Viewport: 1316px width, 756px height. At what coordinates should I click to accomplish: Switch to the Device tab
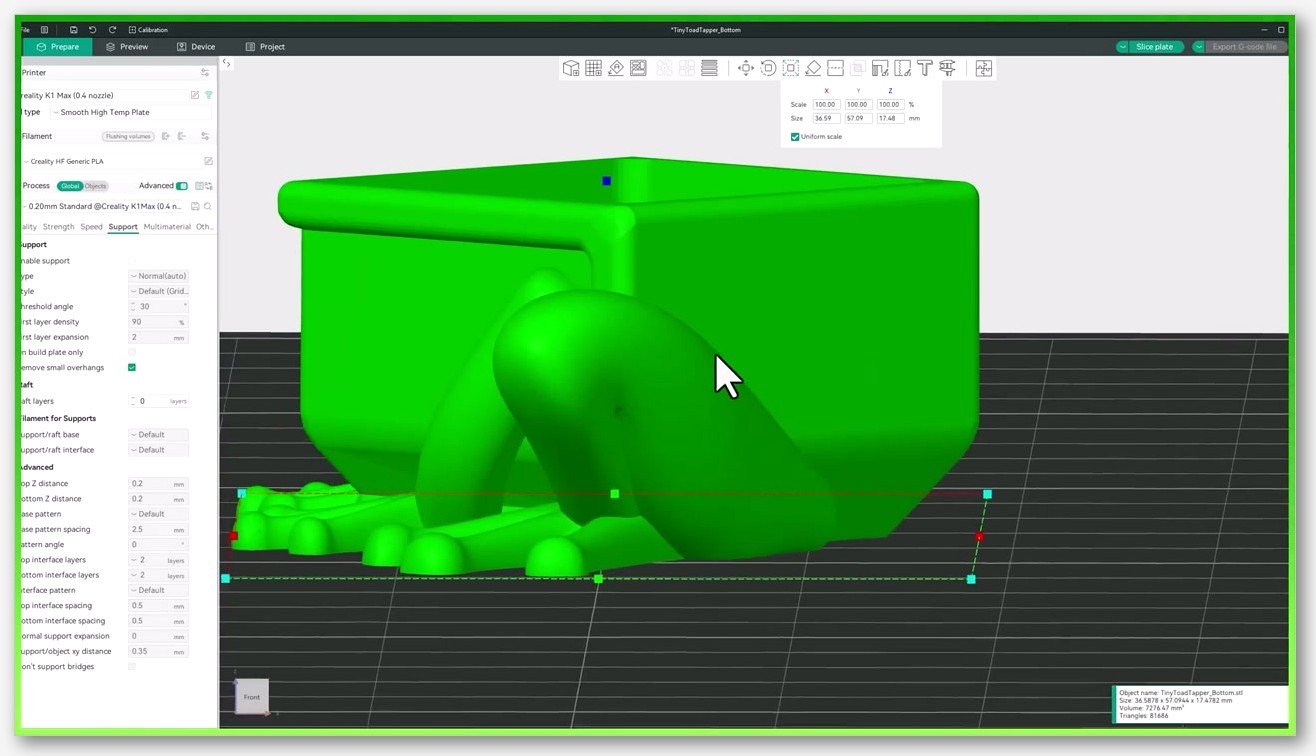196,47
